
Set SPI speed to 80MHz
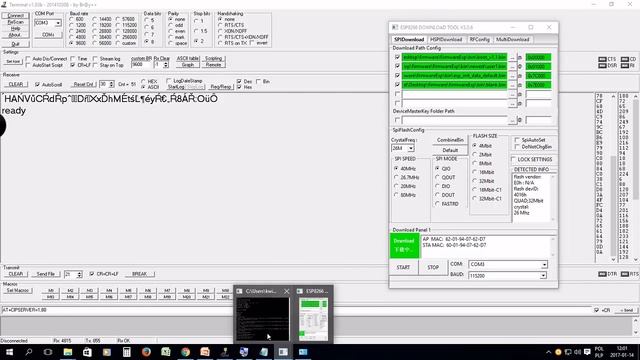396,195
